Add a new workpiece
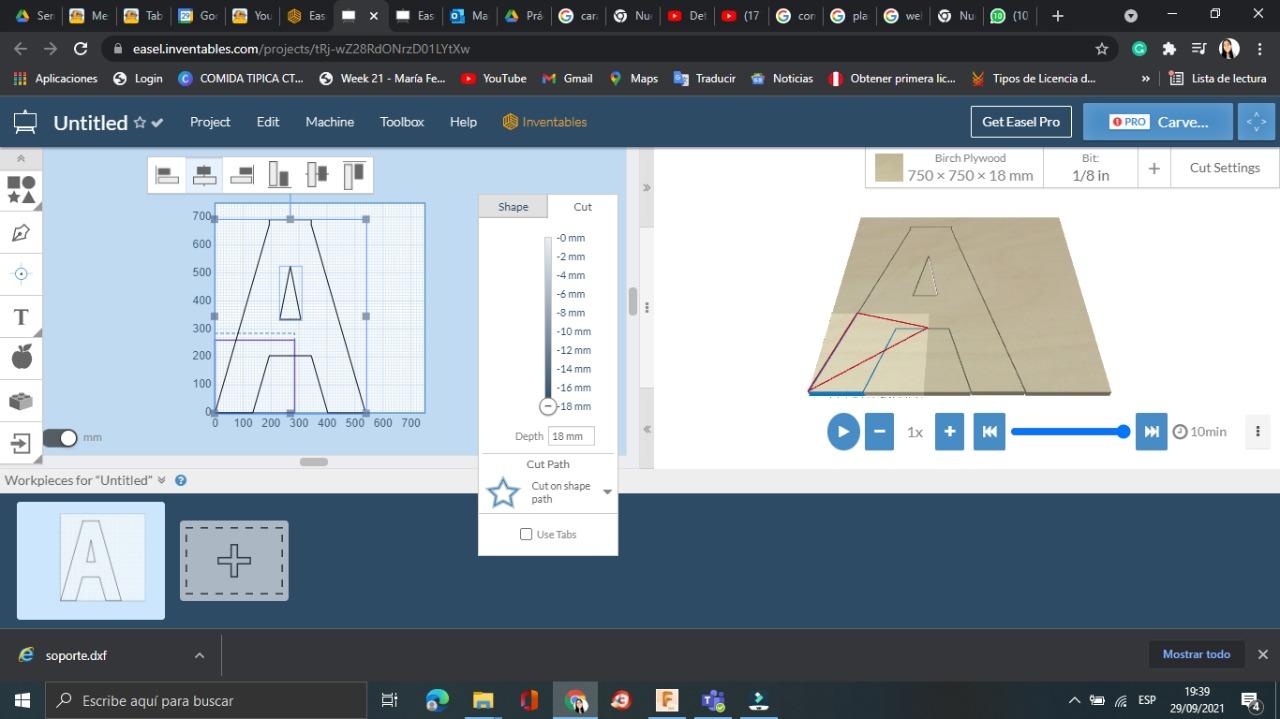Viewport: 1280px width, 719px height. (234, 561)
